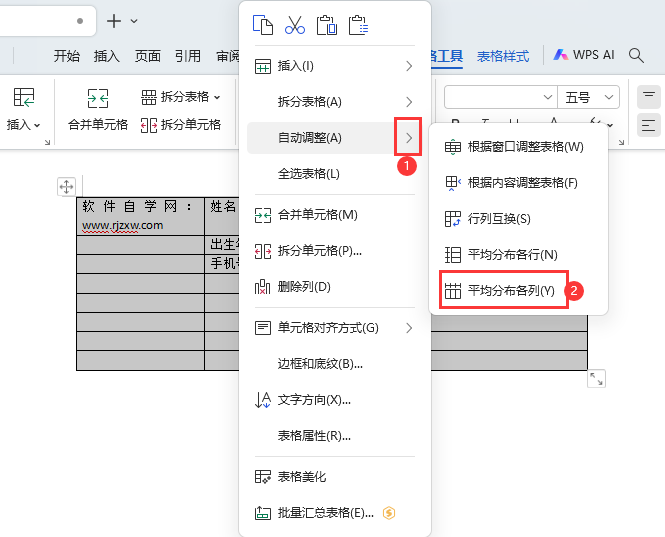Click the table resize handle at bottom-right
The height and width of the screenshot is (537, 665).
tap(596, 378)
